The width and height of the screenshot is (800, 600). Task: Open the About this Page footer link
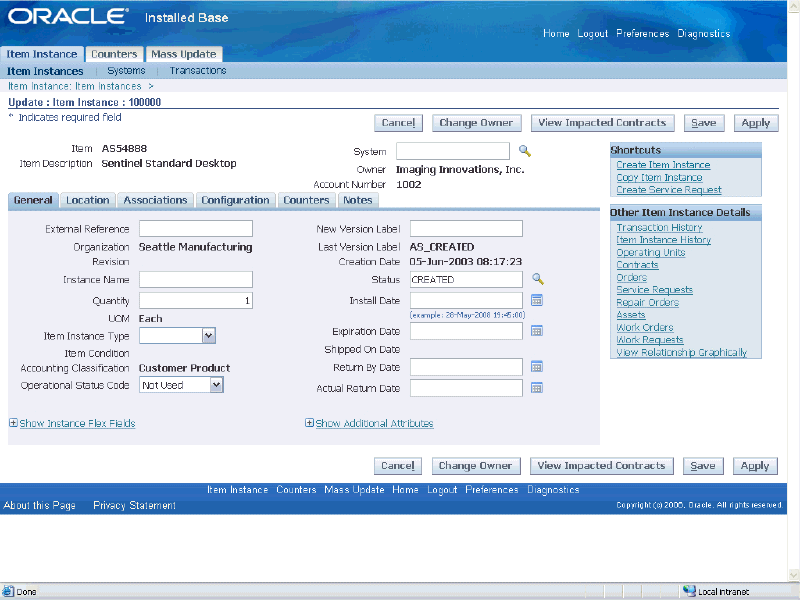coord(39,505)
